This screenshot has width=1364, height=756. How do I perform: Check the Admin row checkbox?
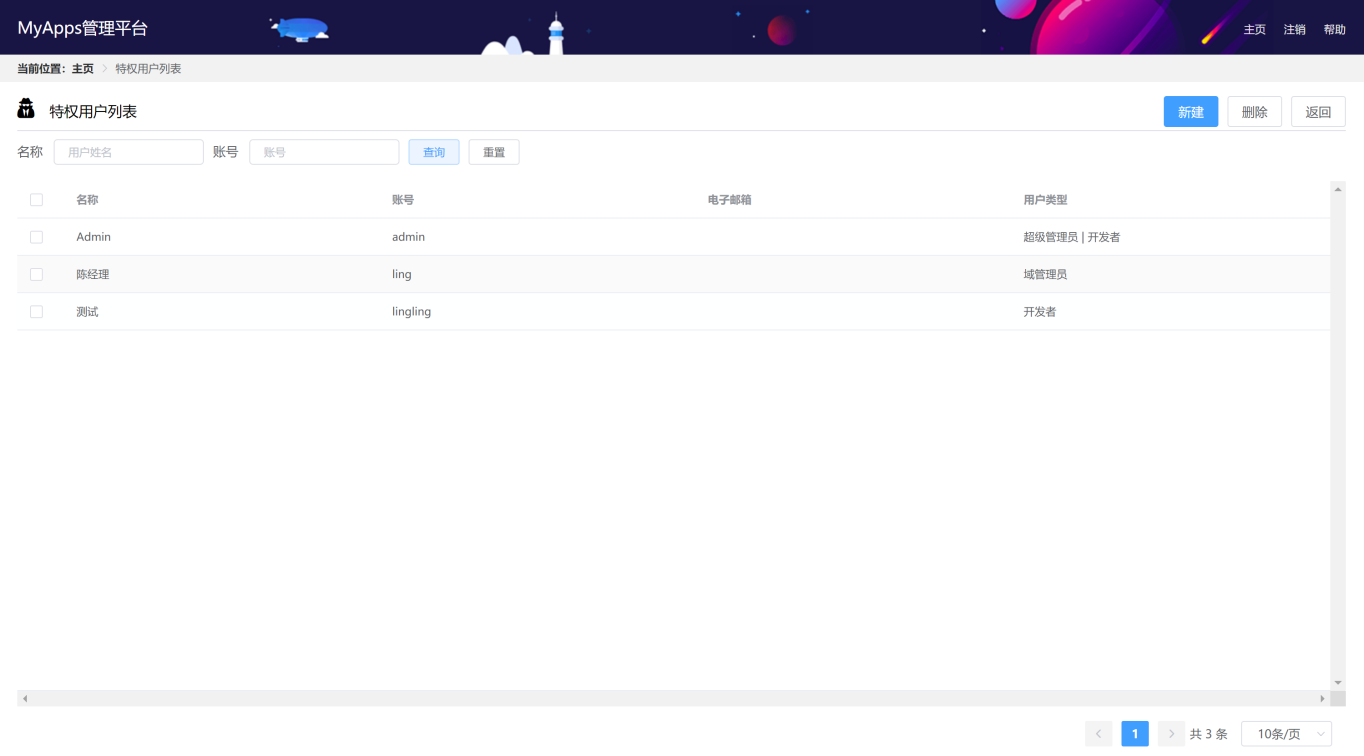37,237
